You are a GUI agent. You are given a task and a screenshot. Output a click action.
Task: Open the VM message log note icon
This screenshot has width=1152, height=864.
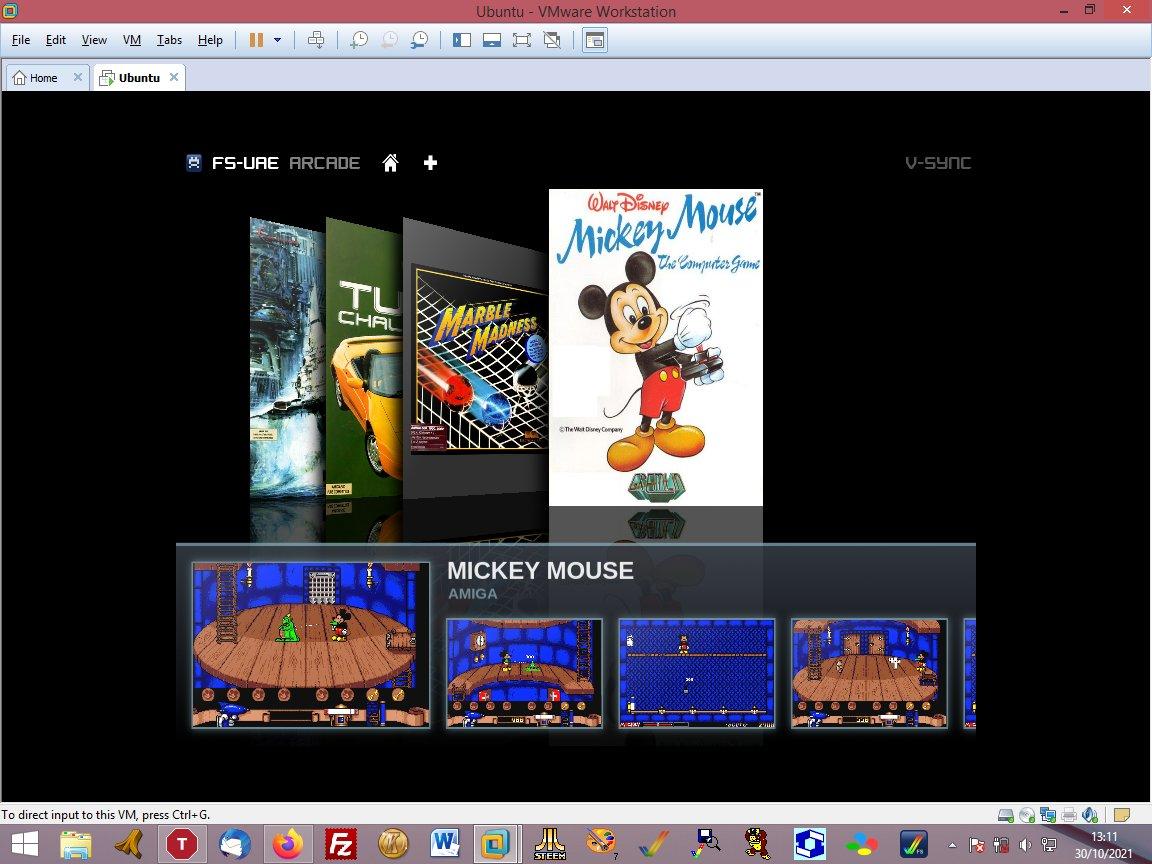pos(1122,815)
